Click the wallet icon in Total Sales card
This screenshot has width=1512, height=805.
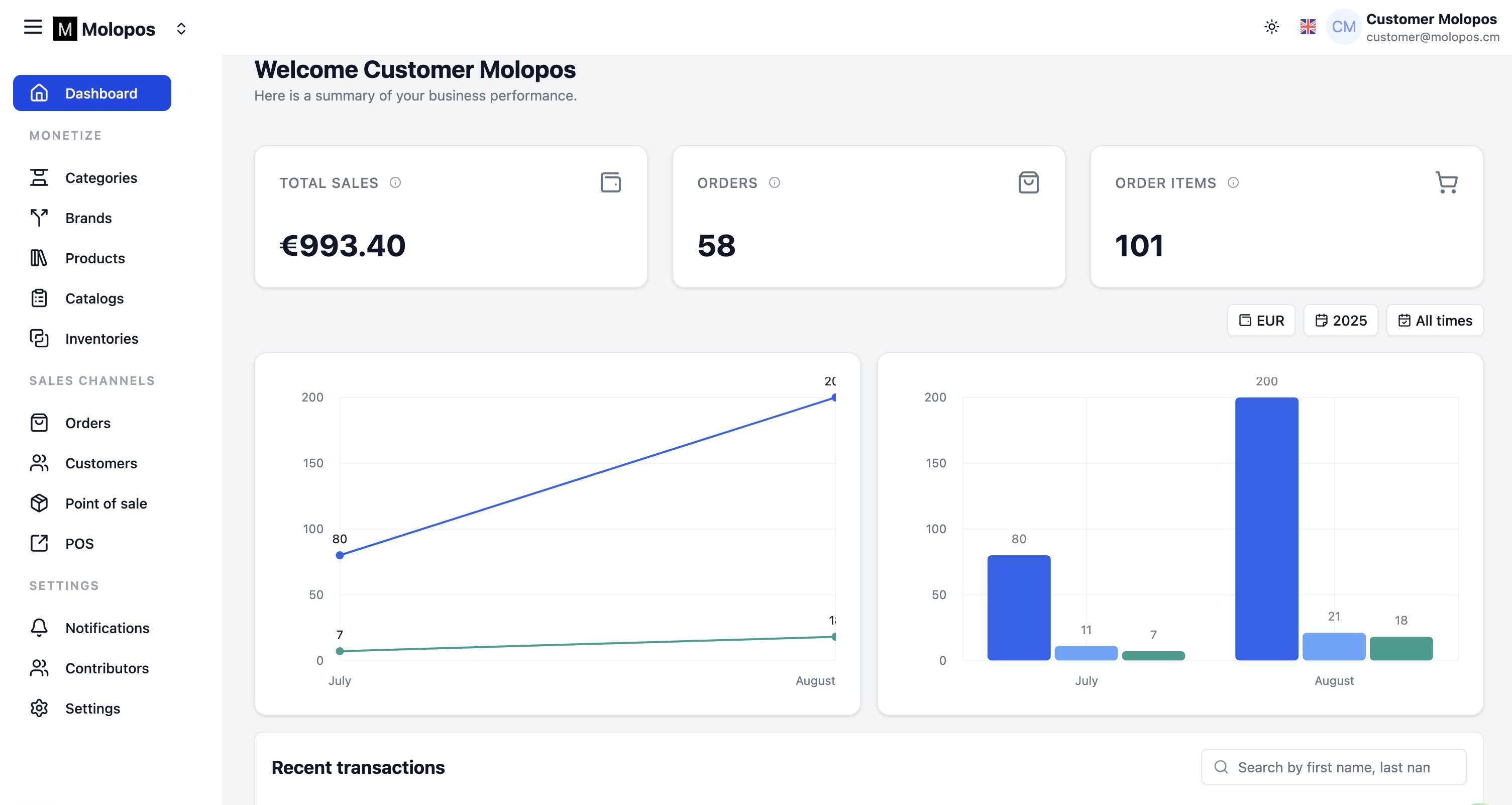coord(610,182)
